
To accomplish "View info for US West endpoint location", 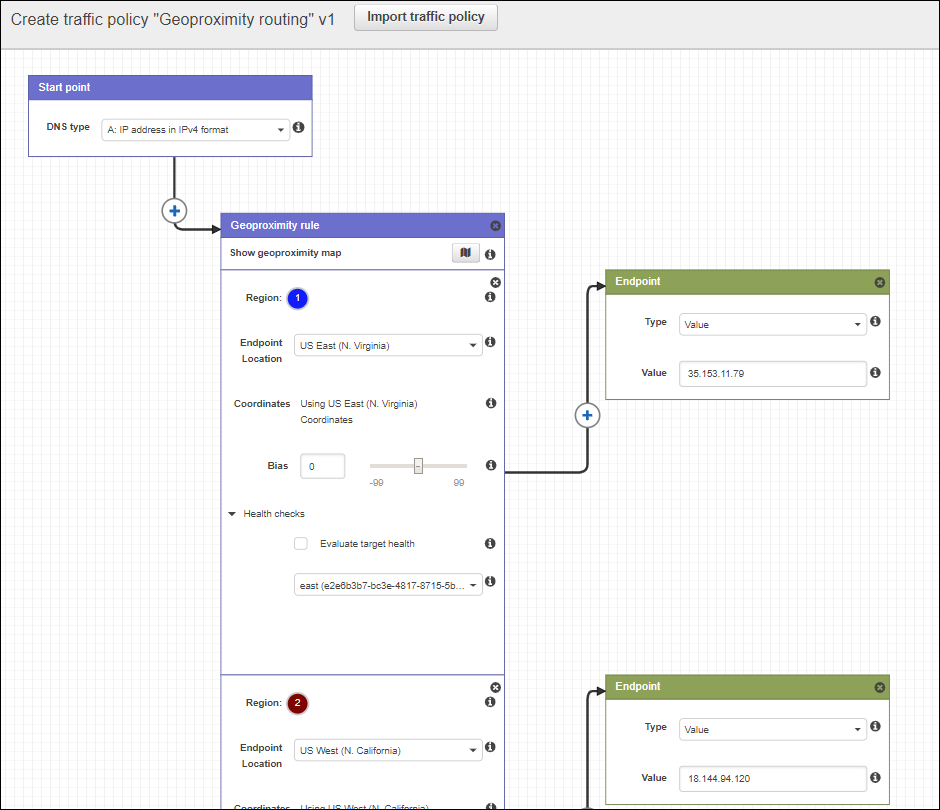I will pyautogui.click(x=490, y=746).
